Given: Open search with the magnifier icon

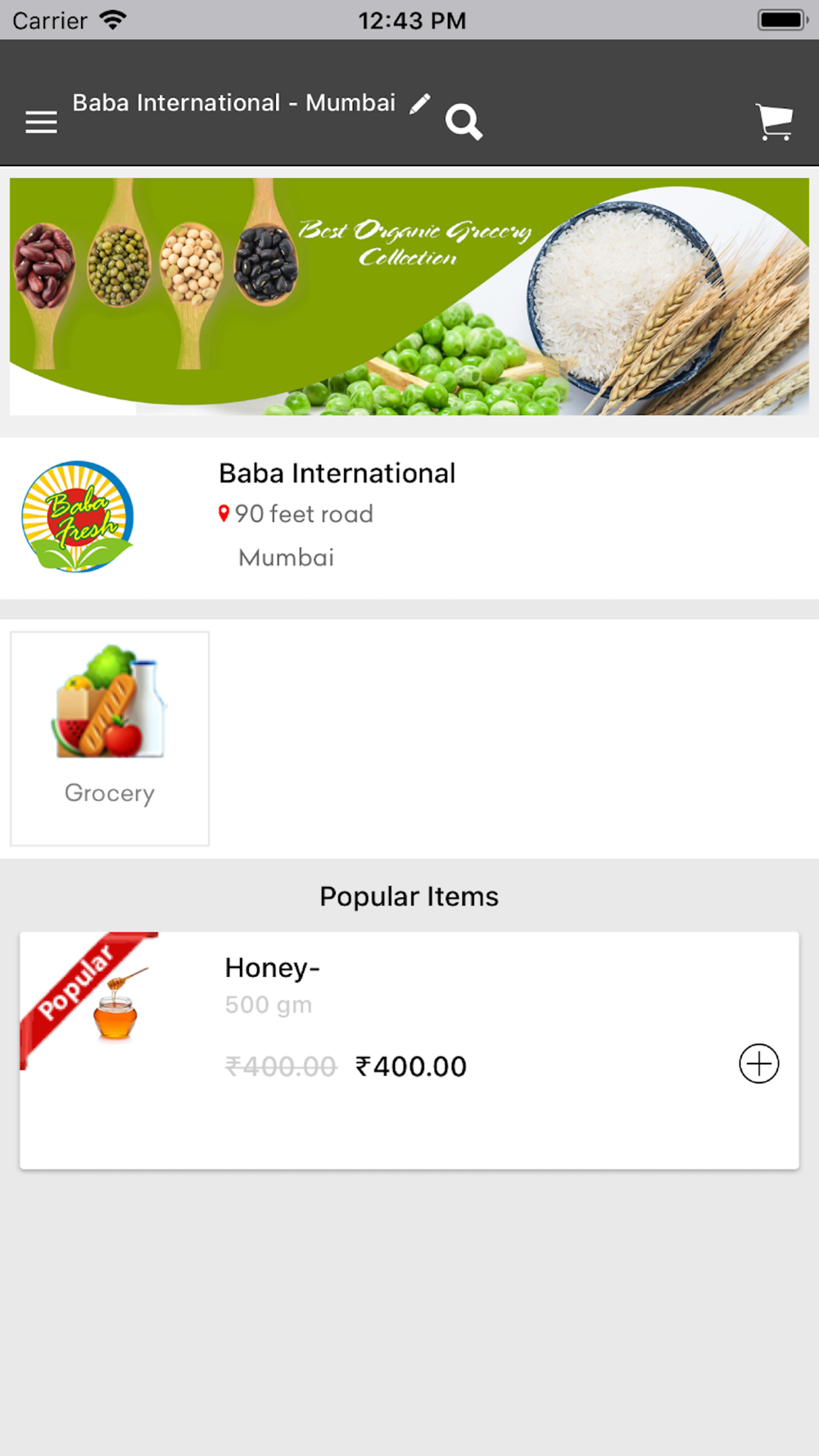Looking at the screenshot, I should click(x=464, y=122).
